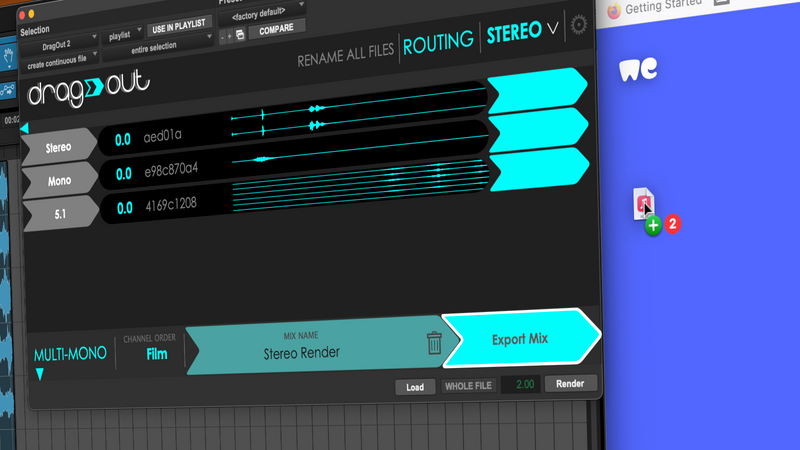This screenshot has height=450, width=800.
Task: Click the preset settings copy icon
Action: tap(240, 35)
